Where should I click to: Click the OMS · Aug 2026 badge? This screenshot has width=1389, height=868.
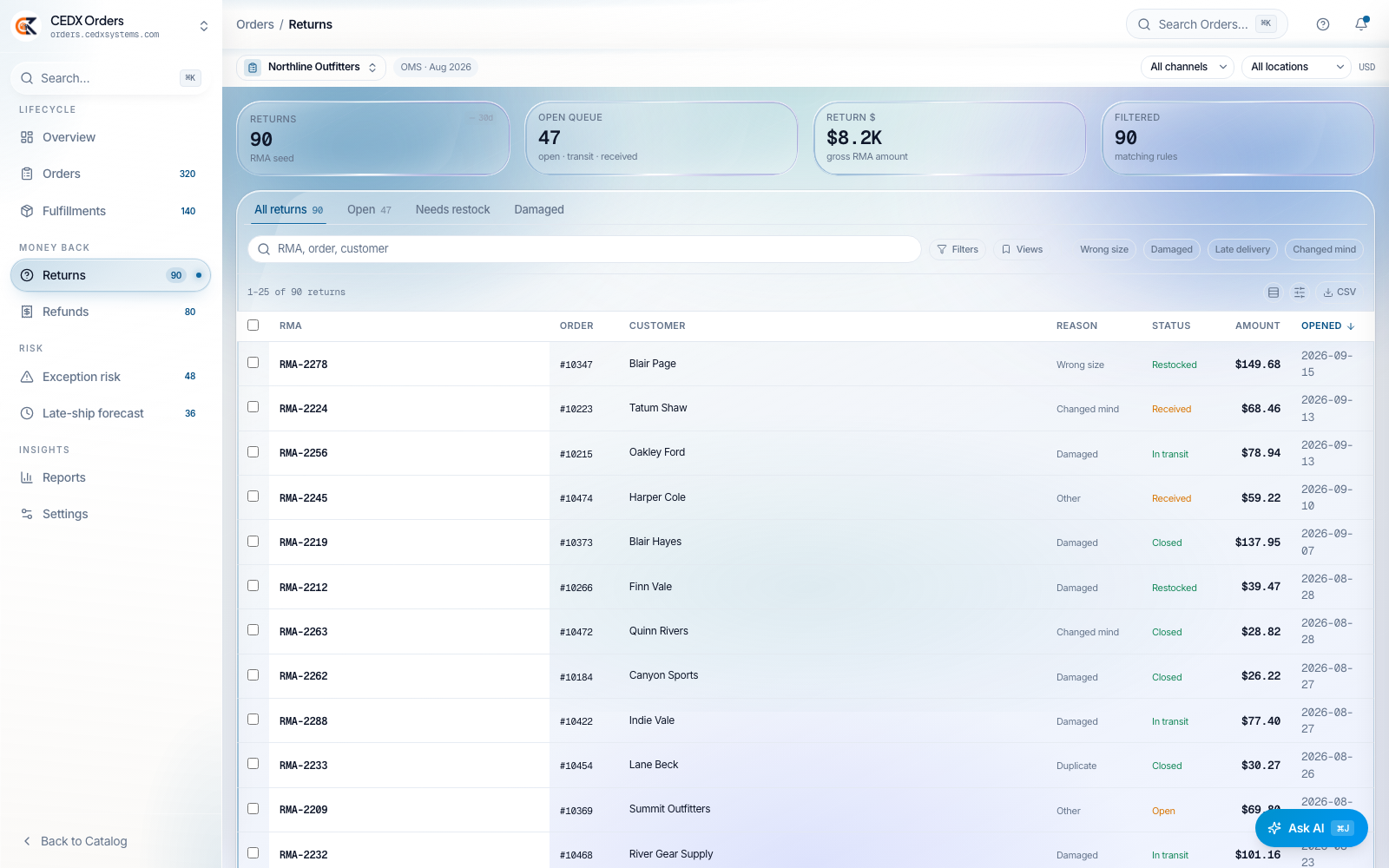pyautogui.click(x=436, y=67)
